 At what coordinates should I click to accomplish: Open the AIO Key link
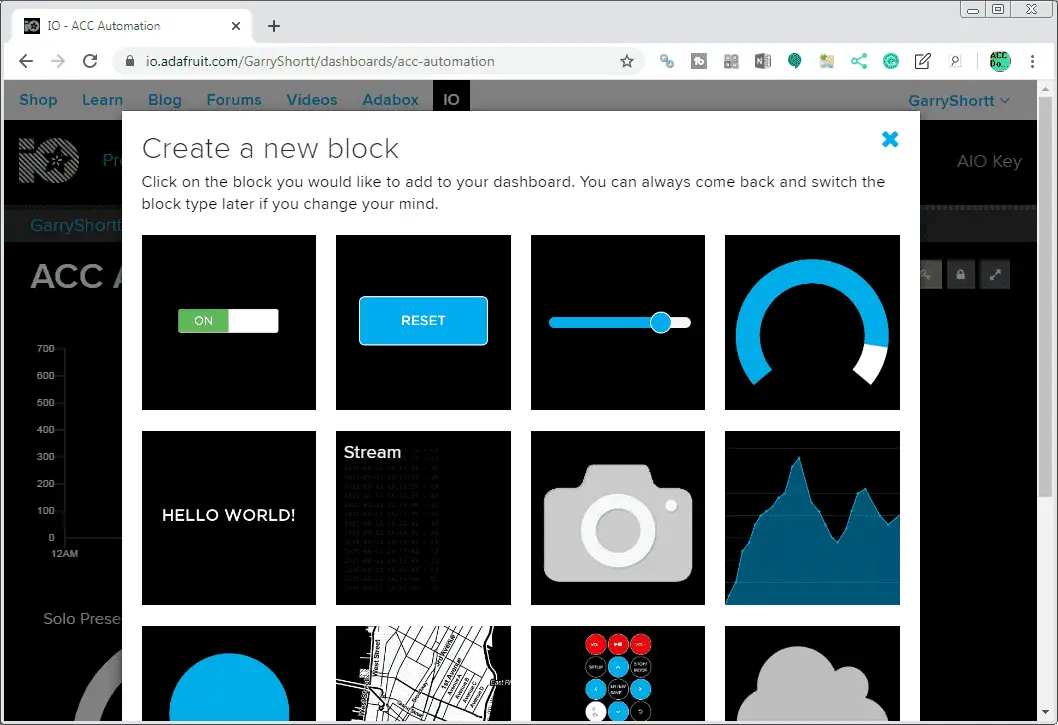coord(989,161)
